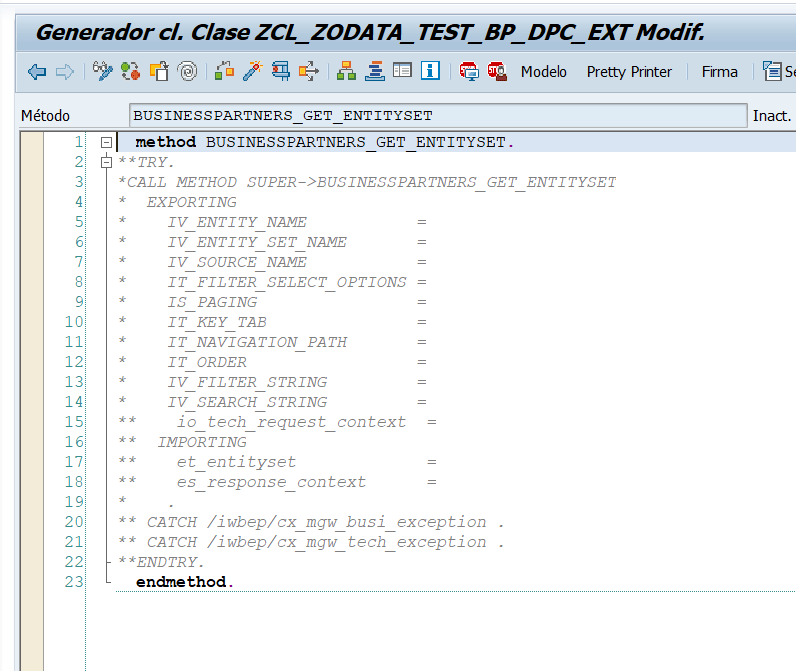Screen dimensions: 796x671
Task: Click line number 15 in the gutter
Action: pos(74,422)
